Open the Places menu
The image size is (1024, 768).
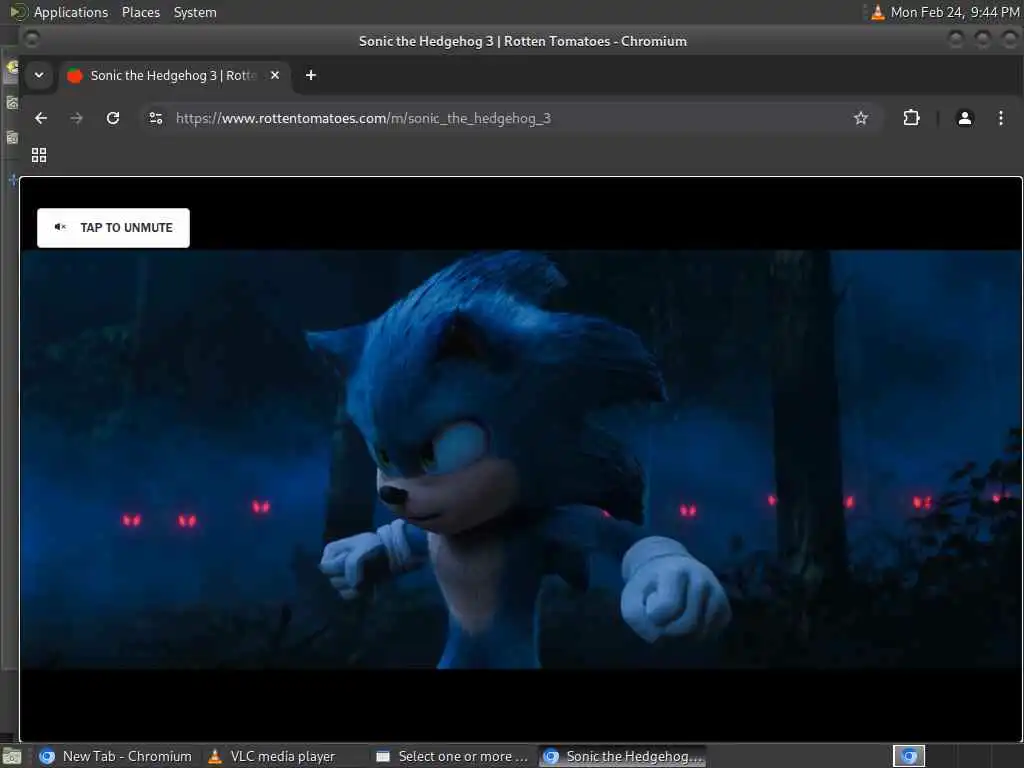(x=141, y=12)
